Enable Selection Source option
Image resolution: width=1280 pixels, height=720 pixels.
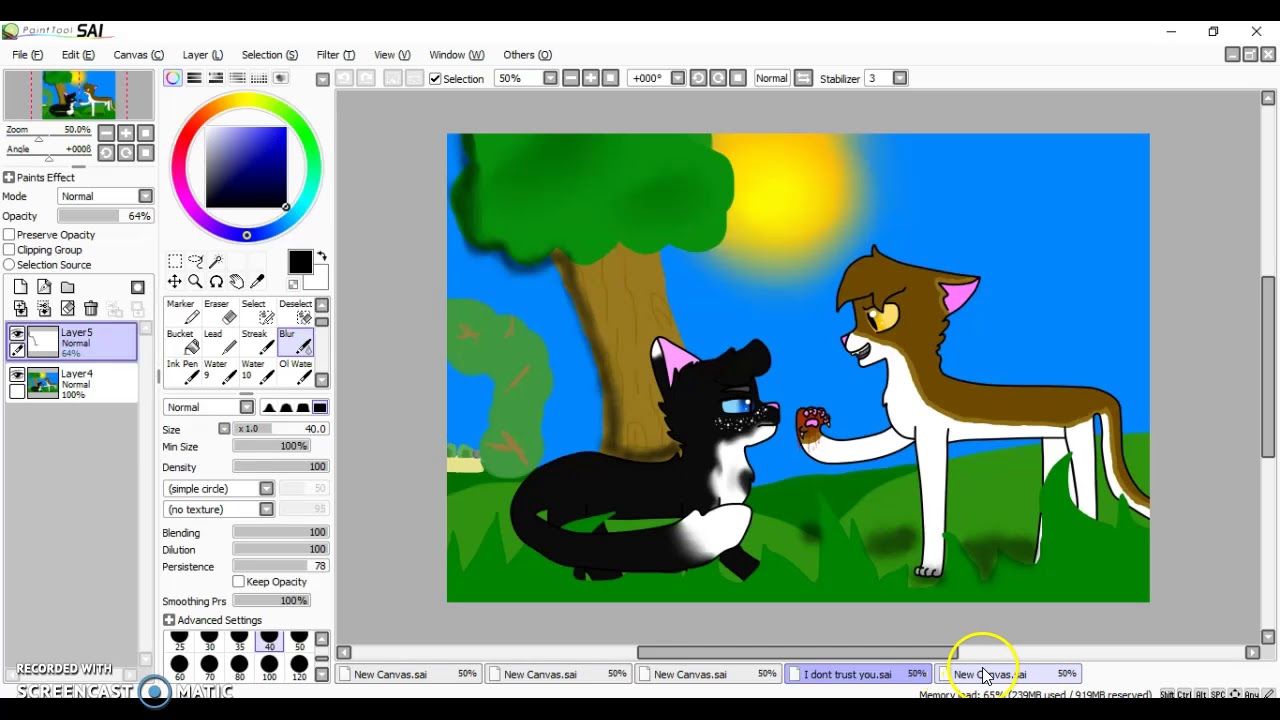9,265
